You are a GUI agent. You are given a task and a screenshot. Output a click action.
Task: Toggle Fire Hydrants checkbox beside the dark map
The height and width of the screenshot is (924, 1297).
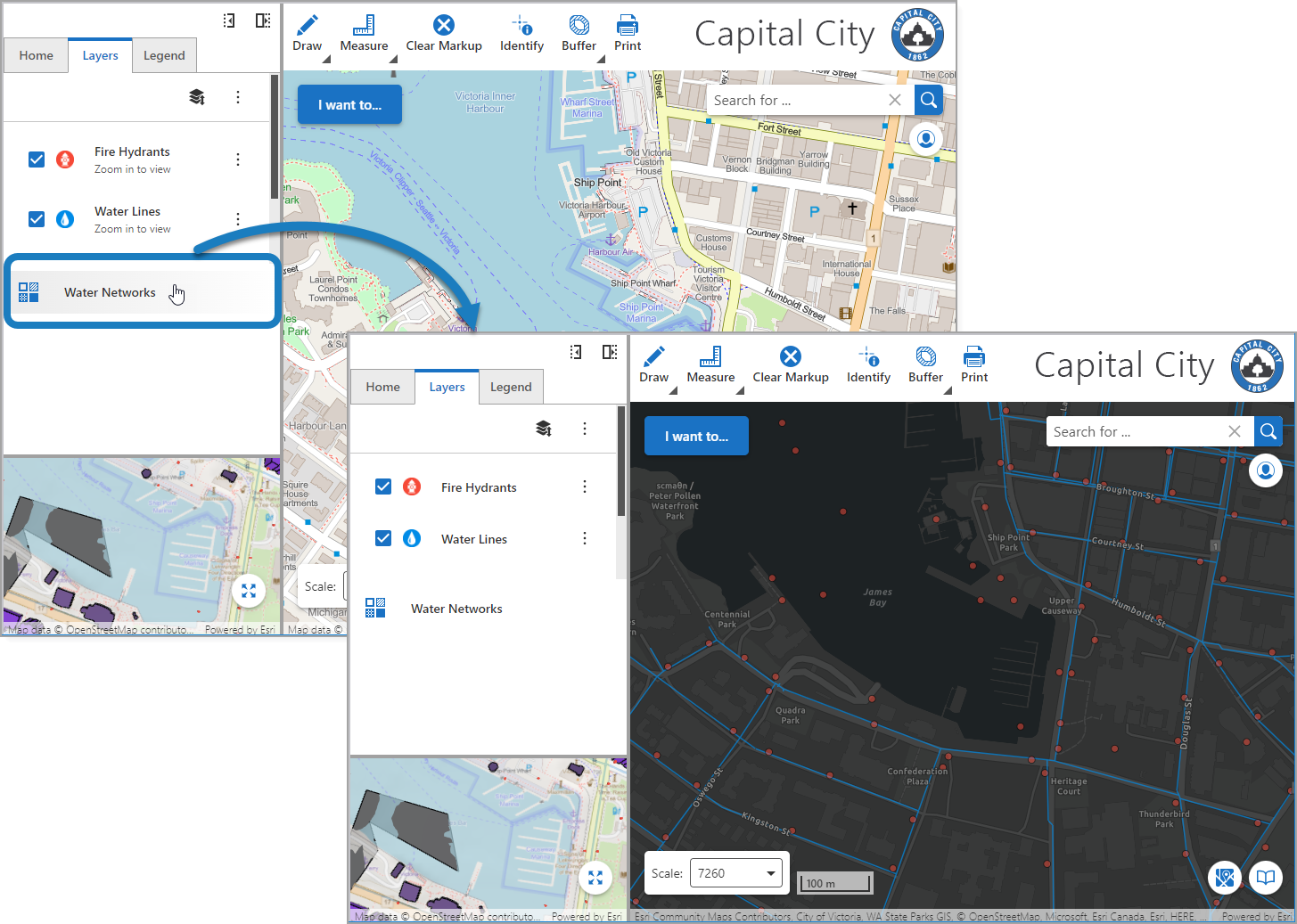click(383, 487)
